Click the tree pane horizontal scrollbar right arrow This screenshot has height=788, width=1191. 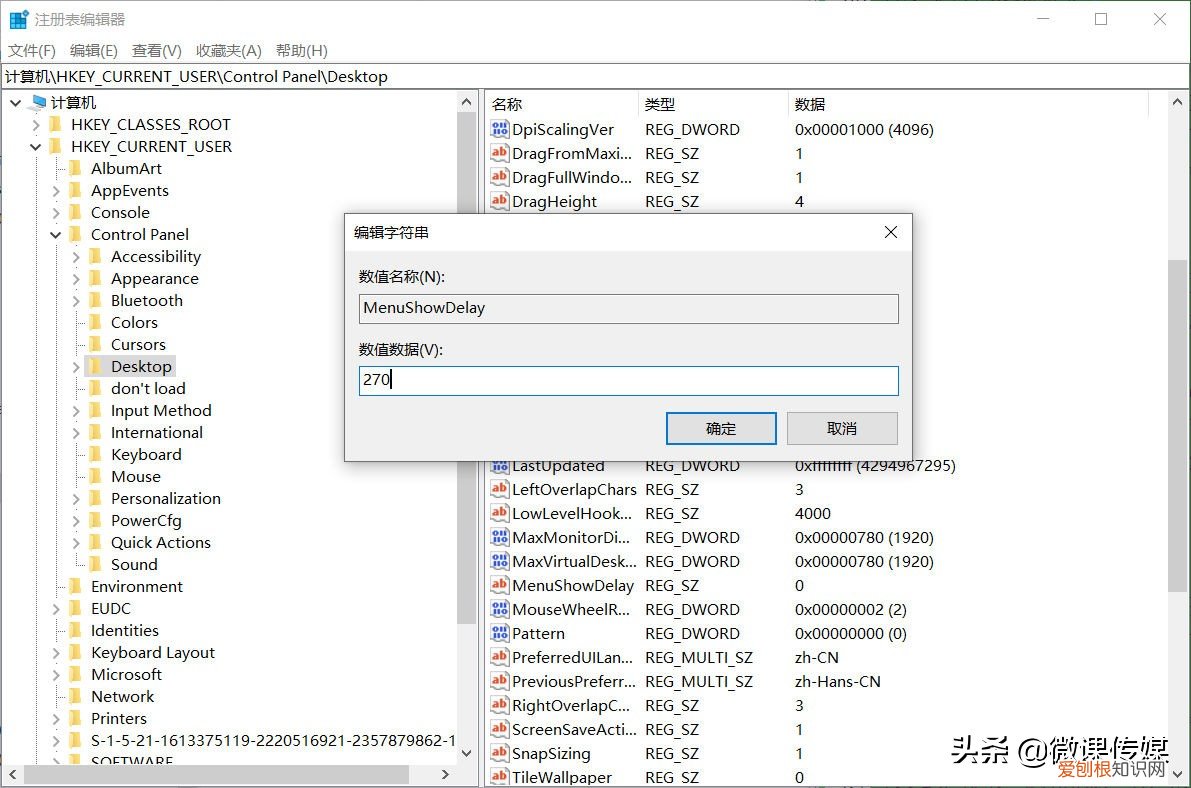(x=446, y=775)
